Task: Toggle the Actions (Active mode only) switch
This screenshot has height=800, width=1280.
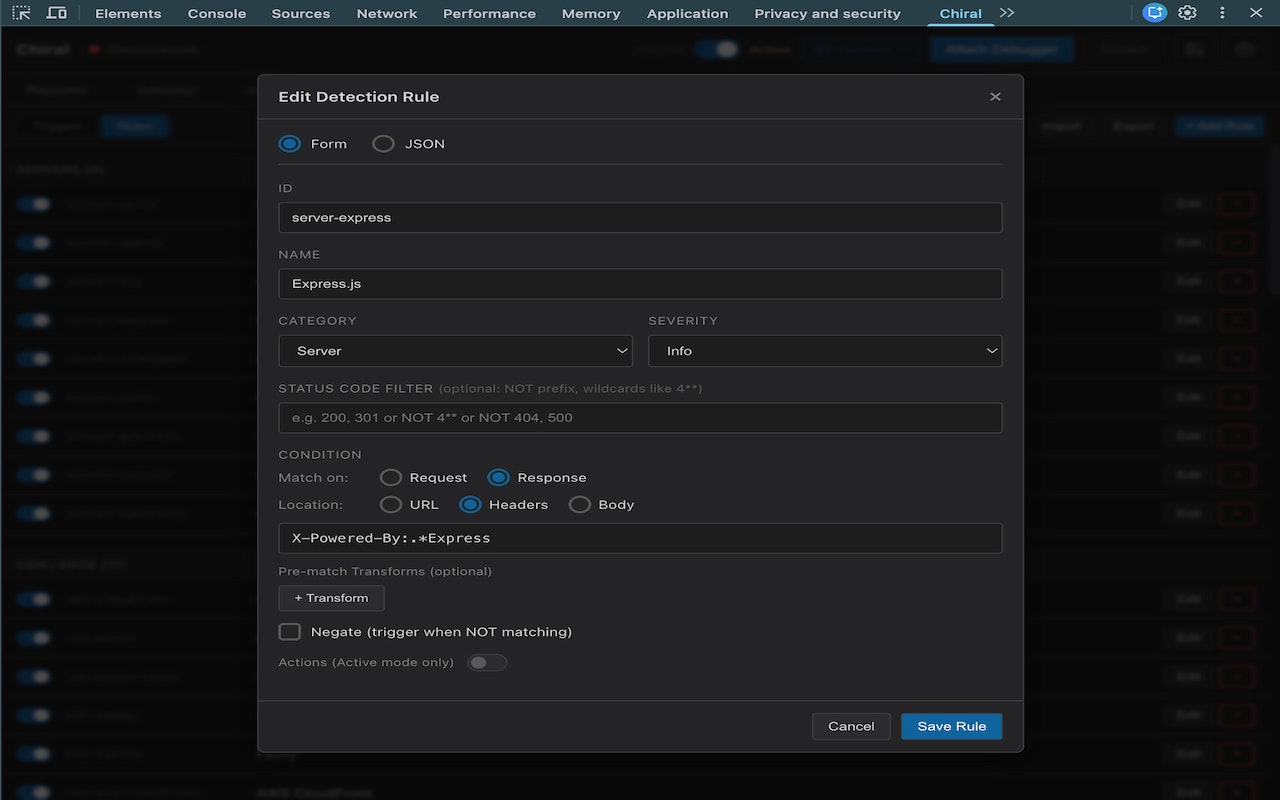Action: pos(487,663)
